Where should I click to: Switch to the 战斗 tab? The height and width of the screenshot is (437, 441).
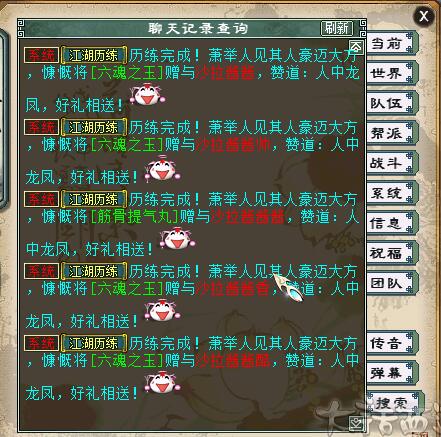(389, 163)
